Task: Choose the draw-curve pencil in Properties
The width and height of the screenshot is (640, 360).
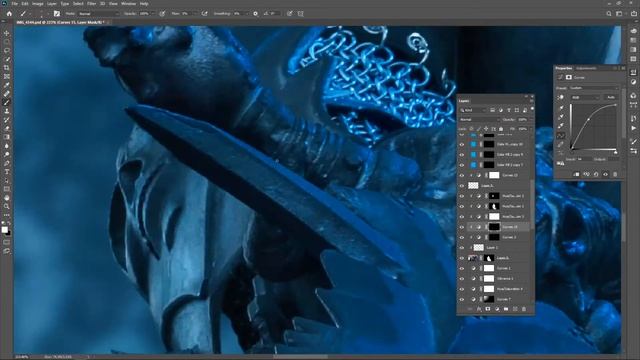Action: click(x=561, y=144)
